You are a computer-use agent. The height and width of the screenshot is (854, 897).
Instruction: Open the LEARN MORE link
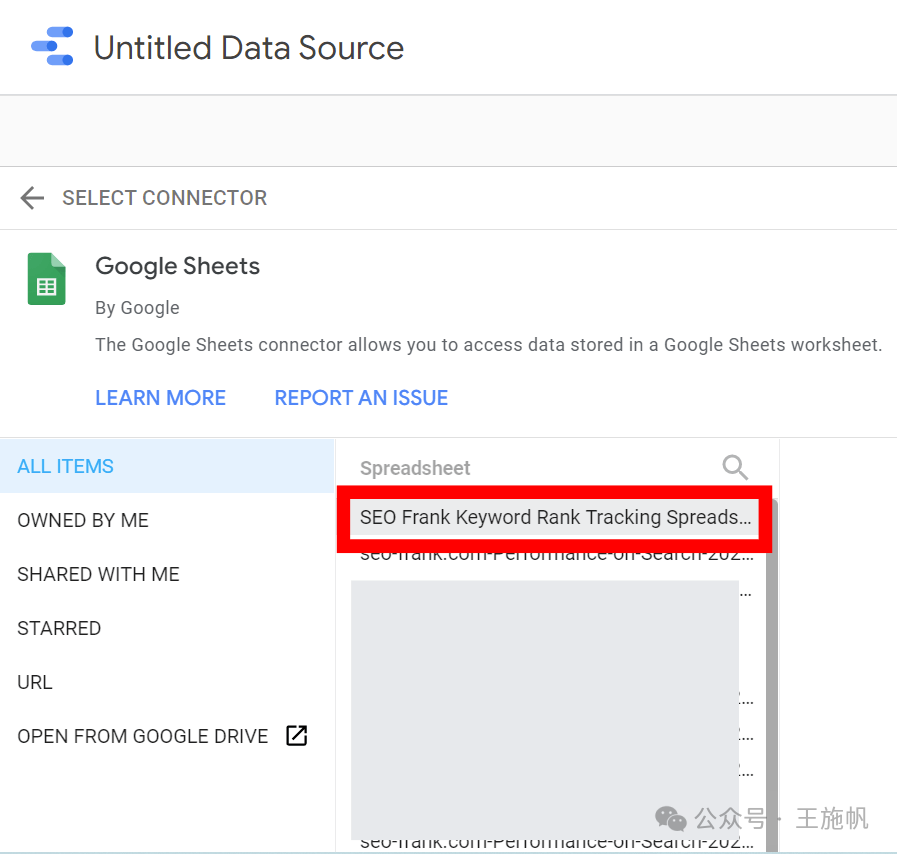[161, 398]
